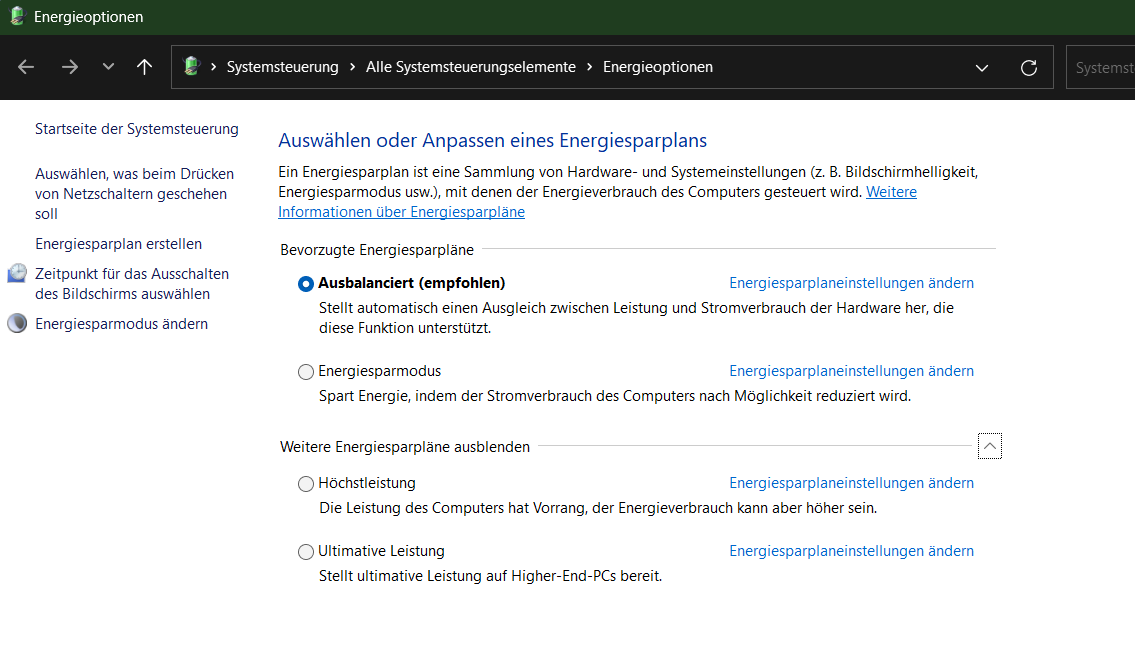The image size is (1135, 645).
Task: Open Startseite der Systemsteuerung
Action: (137, 129)
